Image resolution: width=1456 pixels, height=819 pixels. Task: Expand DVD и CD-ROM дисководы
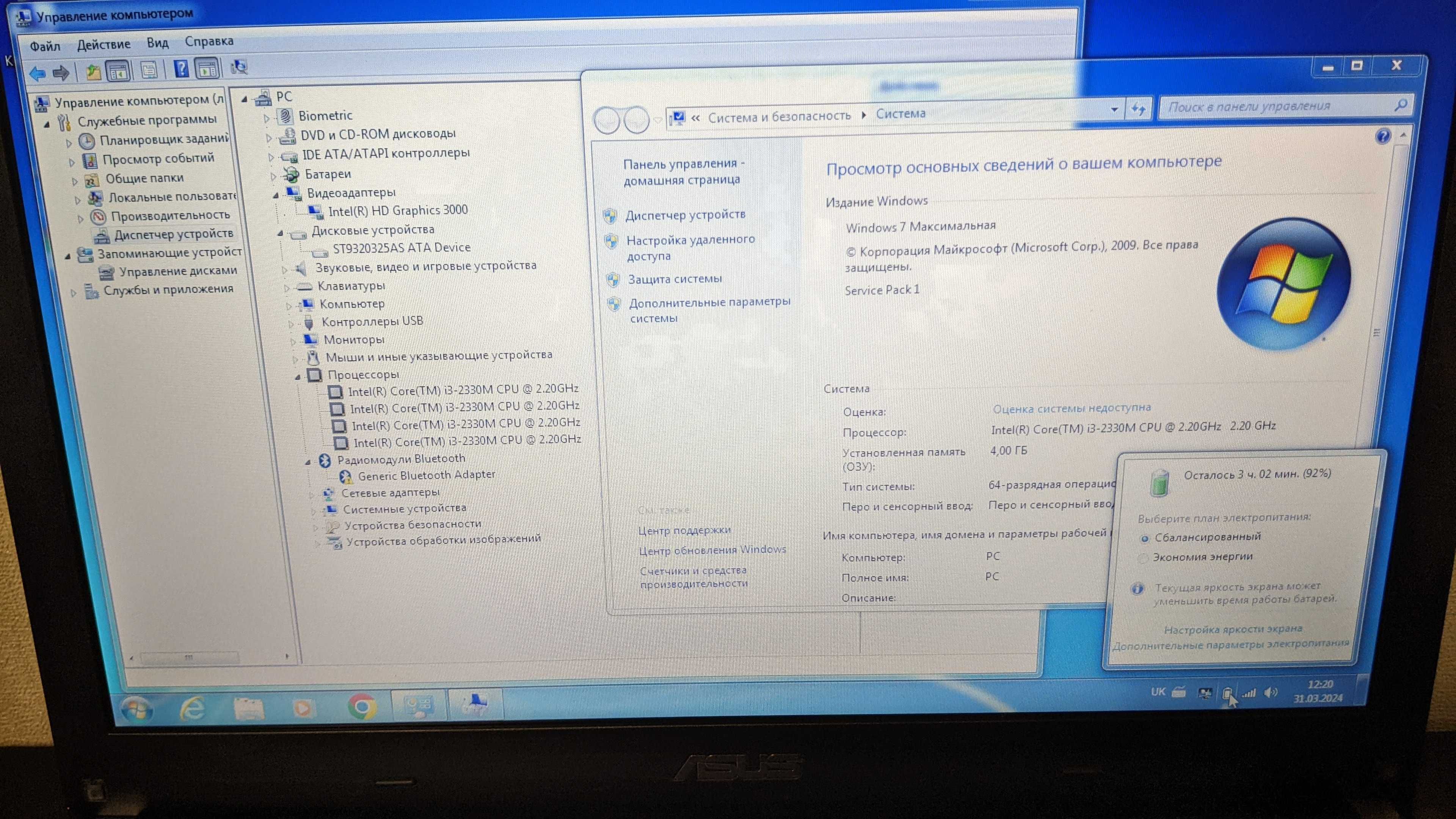tap(269, 137)
